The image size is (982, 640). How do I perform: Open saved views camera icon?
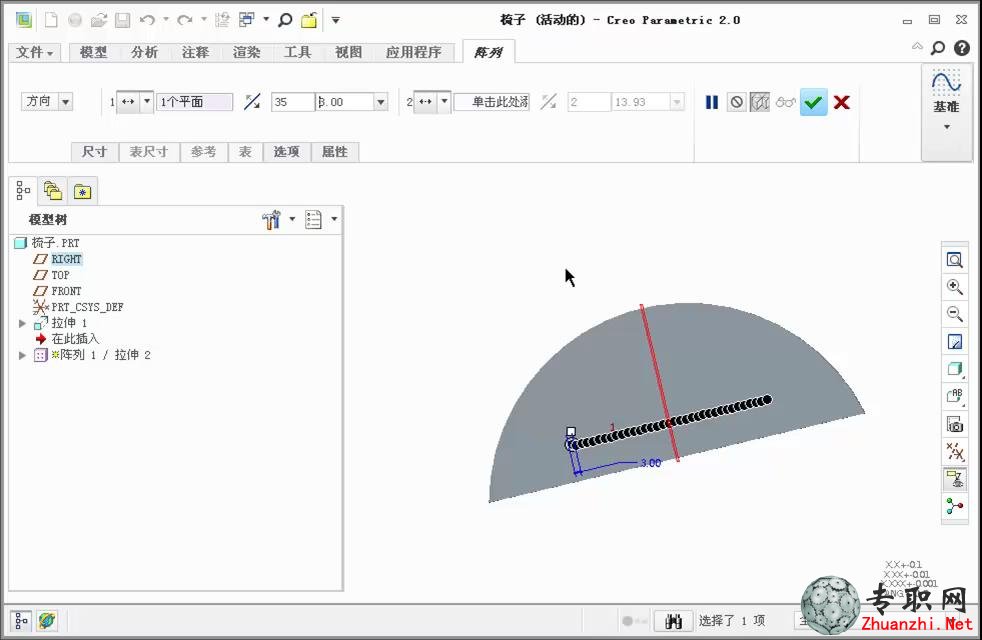[954, 424]
